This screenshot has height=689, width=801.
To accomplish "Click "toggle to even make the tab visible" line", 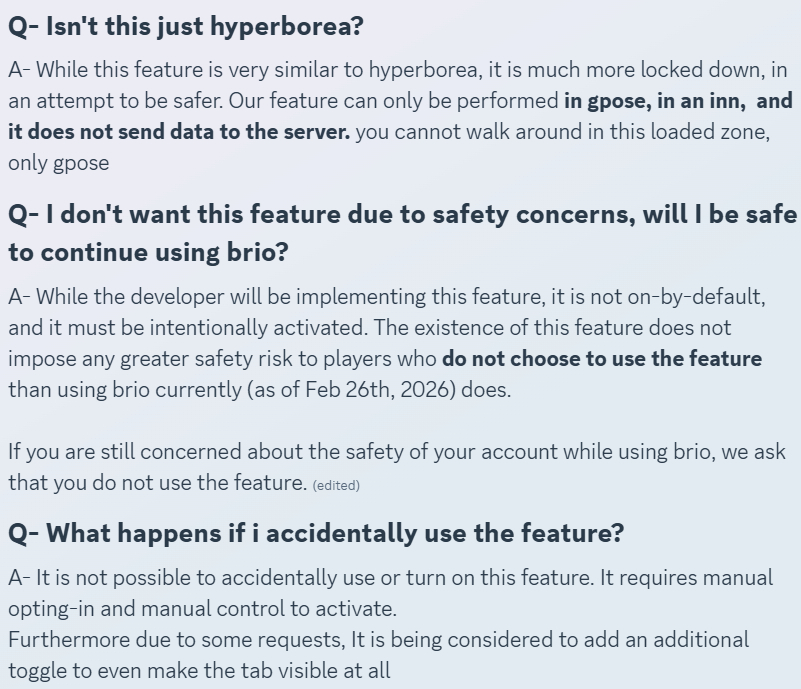I will coord(199,671).
